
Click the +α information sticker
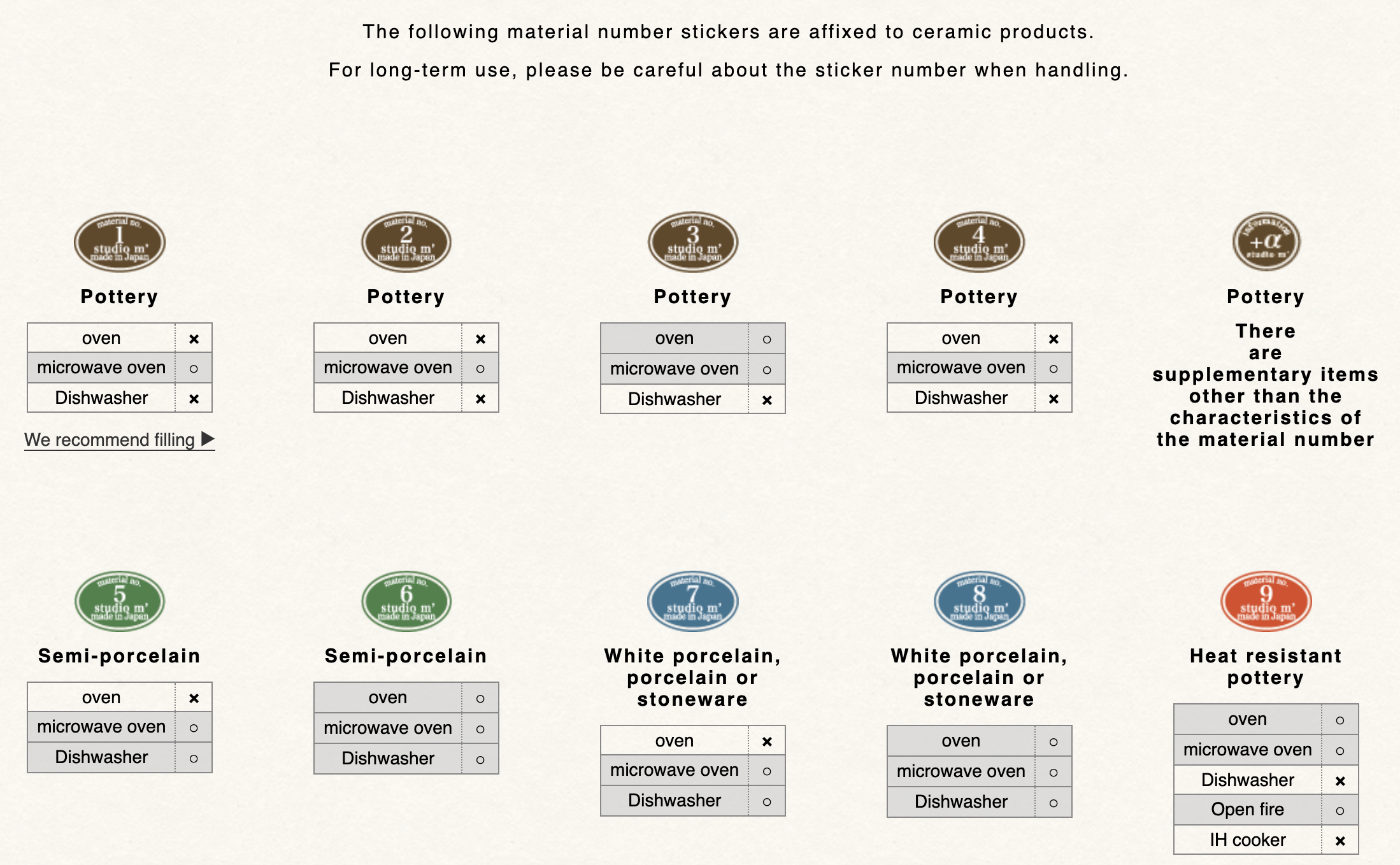1266,241
